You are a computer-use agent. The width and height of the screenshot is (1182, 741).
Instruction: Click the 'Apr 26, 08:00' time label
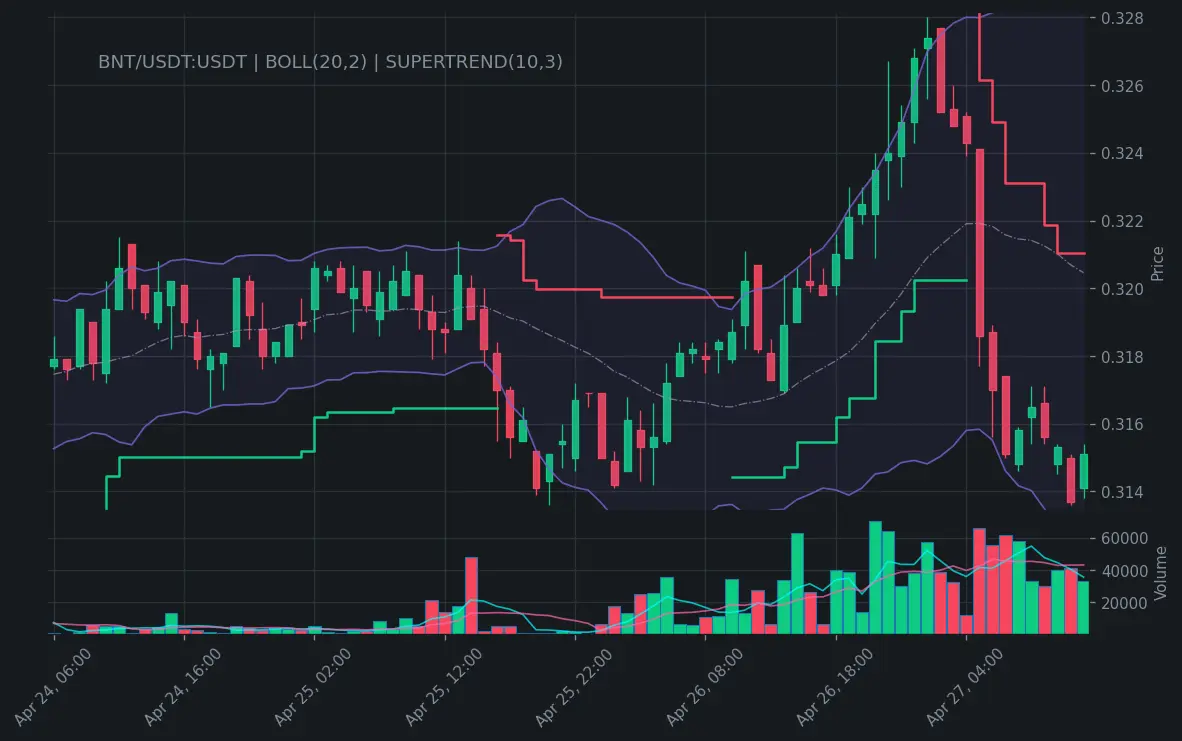coord(704,687)
